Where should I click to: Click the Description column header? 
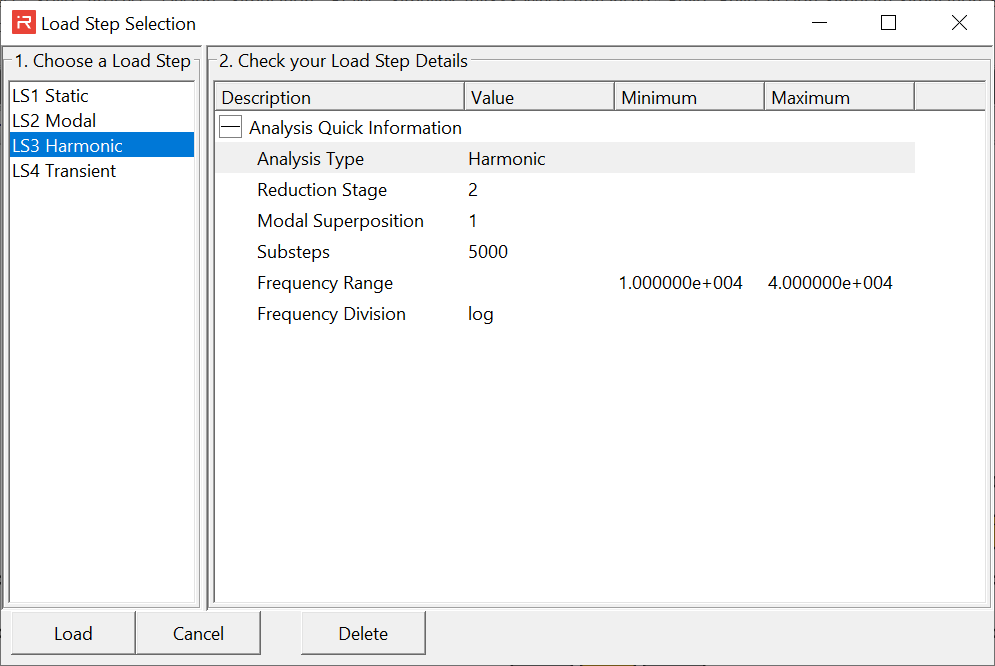[x=340, y=97]
